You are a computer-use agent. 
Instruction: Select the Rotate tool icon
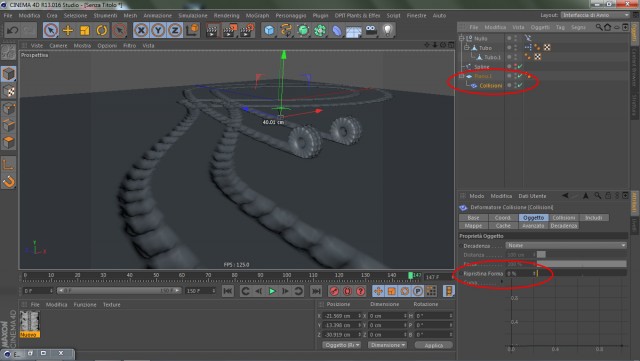(102, 30)
